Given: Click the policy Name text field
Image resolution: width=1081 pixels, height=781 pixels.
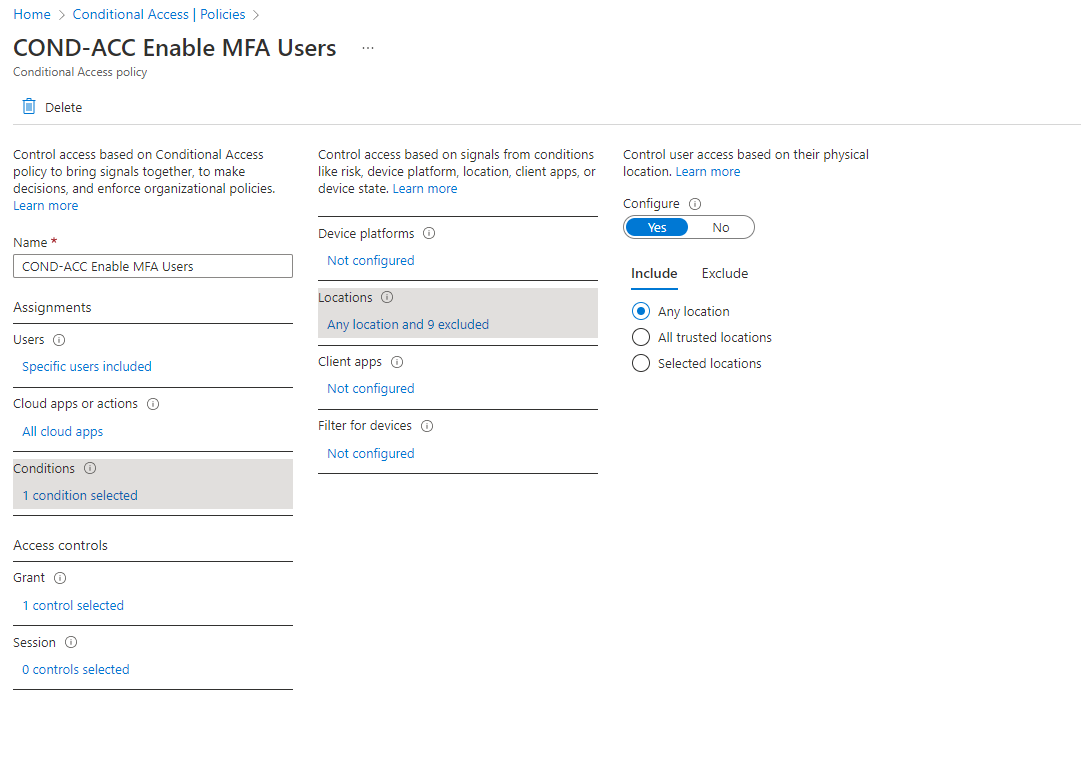Looking at the screenshot, I should 153,266.
